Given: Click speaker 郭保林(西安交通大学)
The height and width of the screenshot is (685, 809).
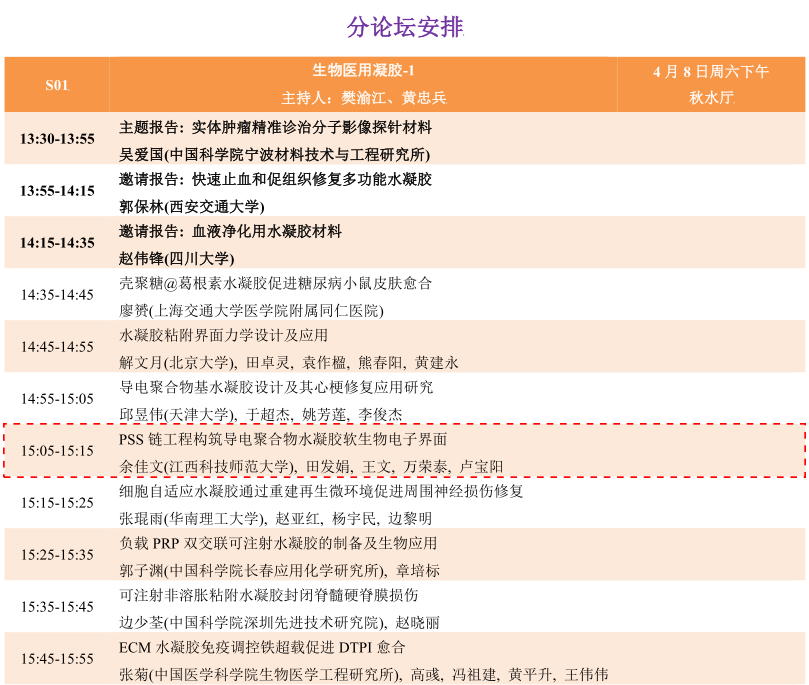Looking at the screenshot, I should pyautogui.click(x=192, y=206).
